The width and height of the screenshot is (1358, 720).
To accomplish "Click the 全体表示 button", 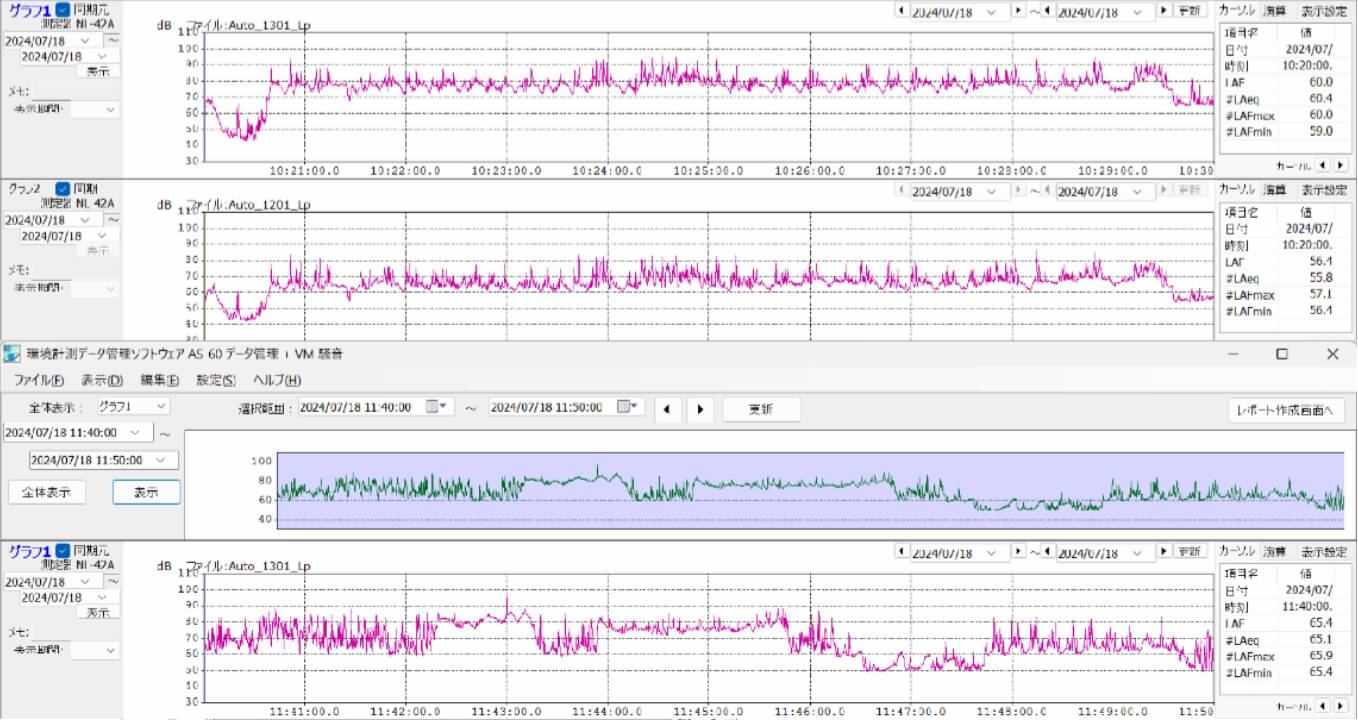I will pos(47,492).
